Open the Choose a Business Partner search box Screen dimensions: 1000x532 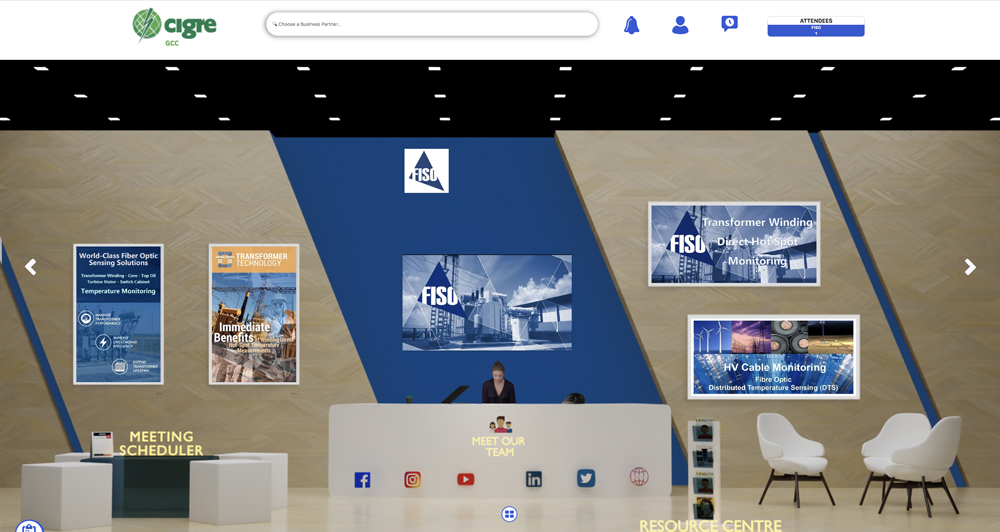pyautogui.click(x=432, y=24)
